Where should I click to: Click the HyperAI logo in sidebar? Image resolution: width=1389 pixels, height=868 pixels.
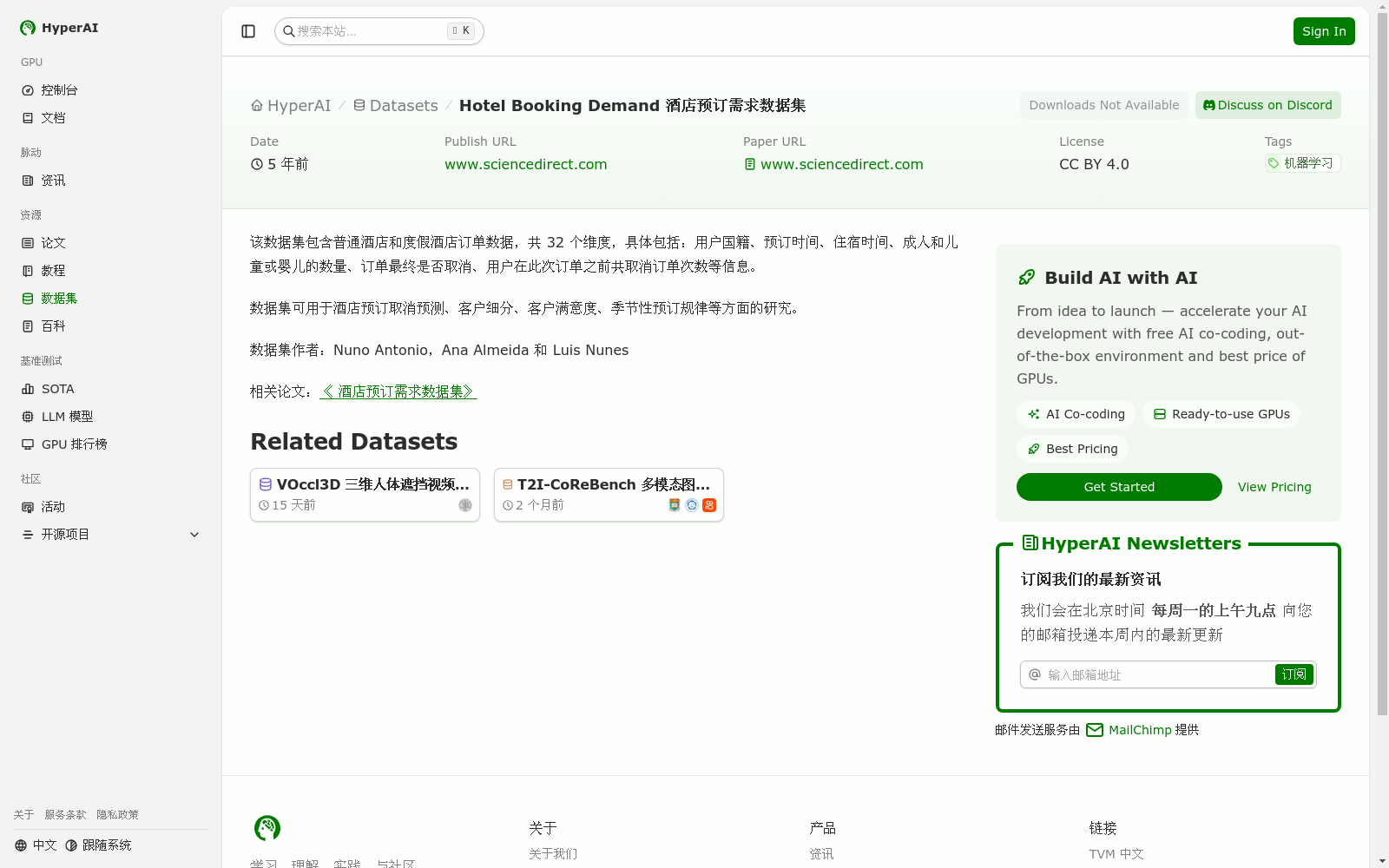[x=58, y=28]
